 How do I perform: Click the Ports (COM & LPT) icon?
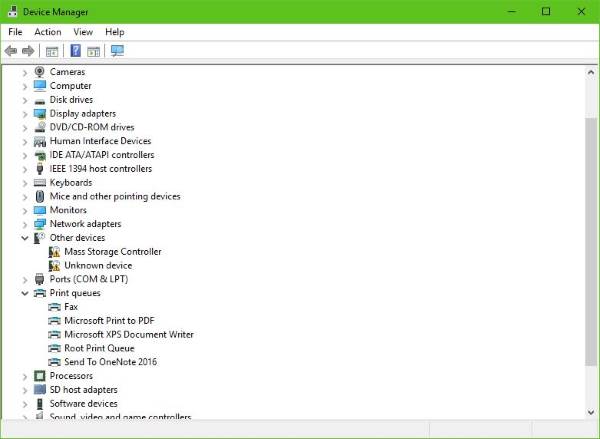tap(39, 279)
